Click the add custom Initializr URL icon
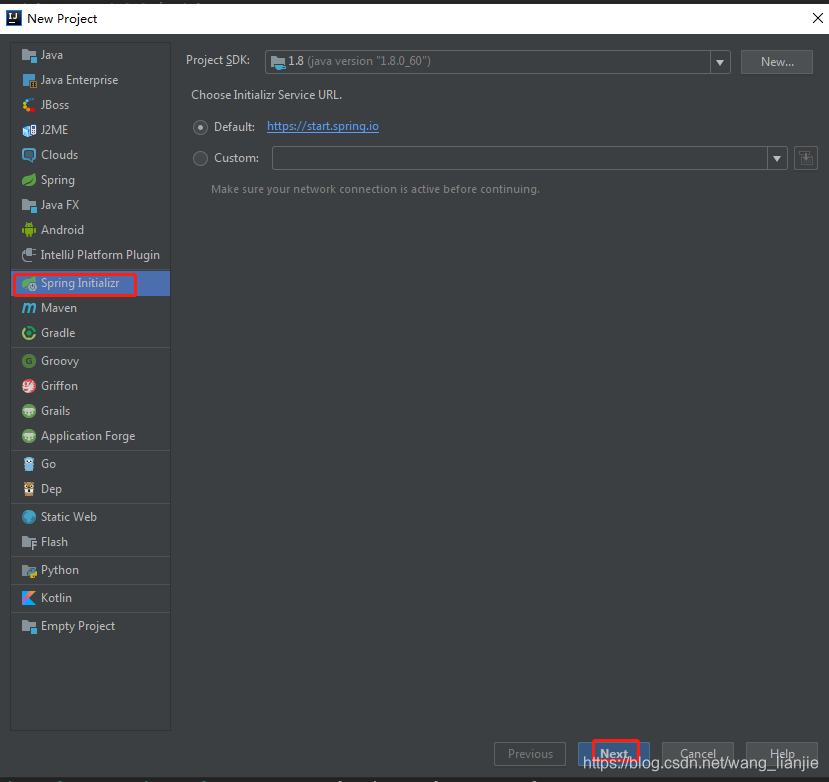Viewport: 829px width, 782px height. click(x=806, y=157)
